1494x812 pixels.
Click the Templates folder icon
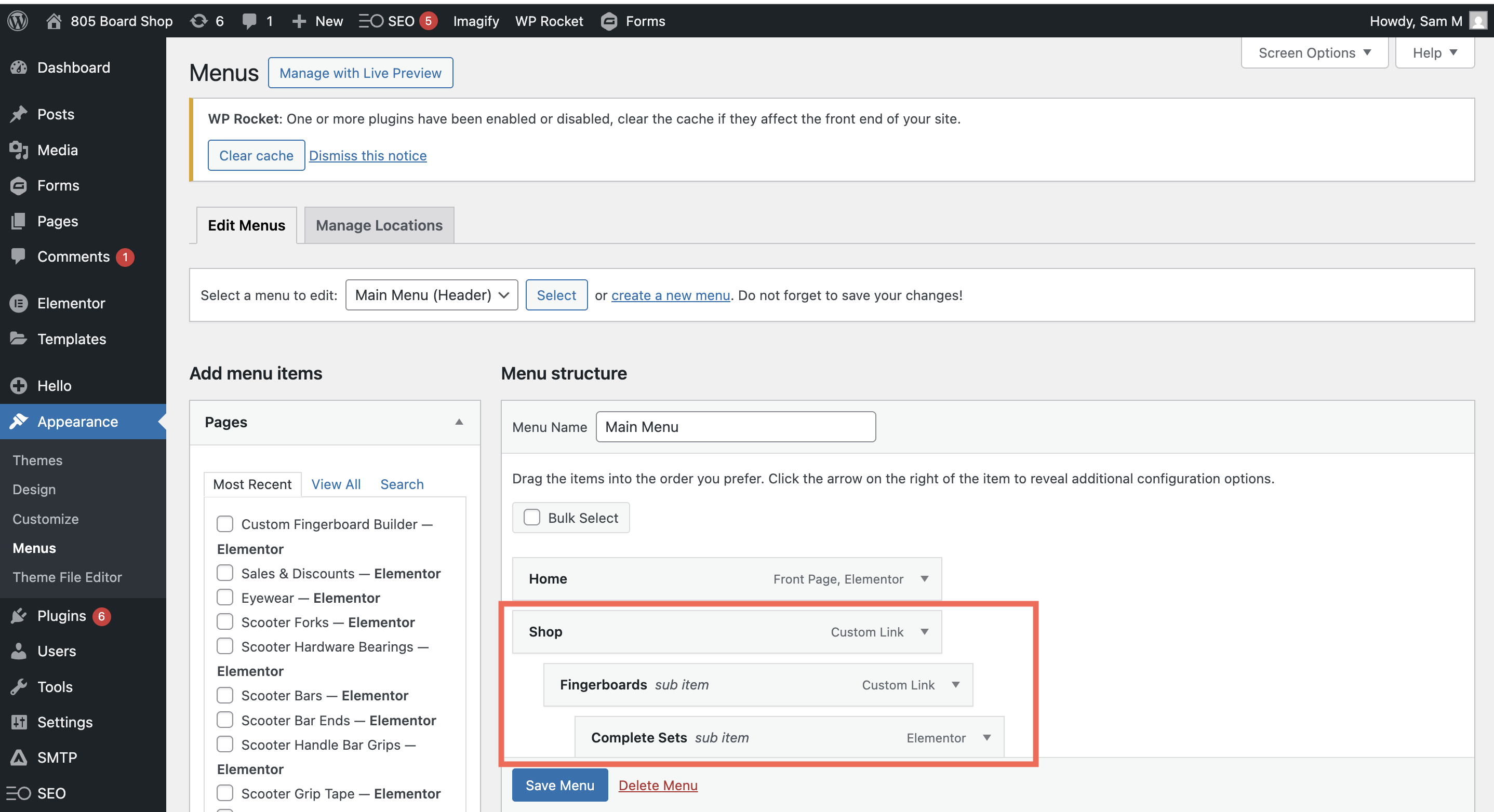[x=19, y=339]
